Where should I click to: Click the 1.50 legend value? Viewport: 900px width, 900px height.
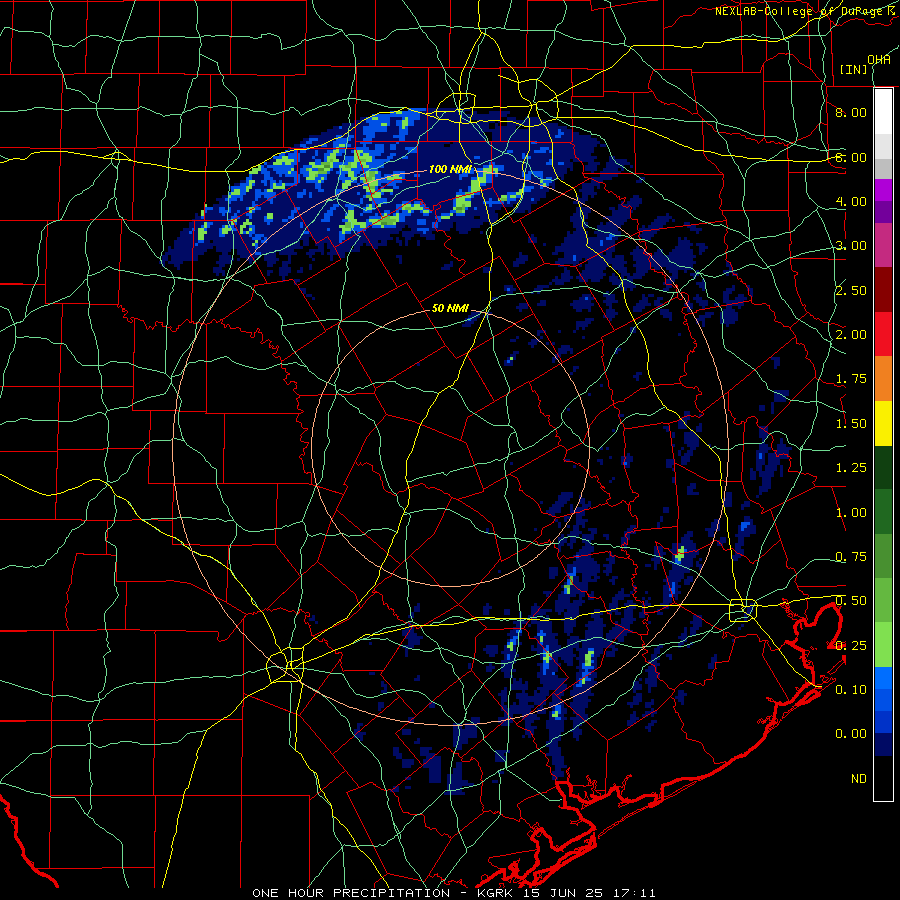pyautogui.click(x=851, y=424)
